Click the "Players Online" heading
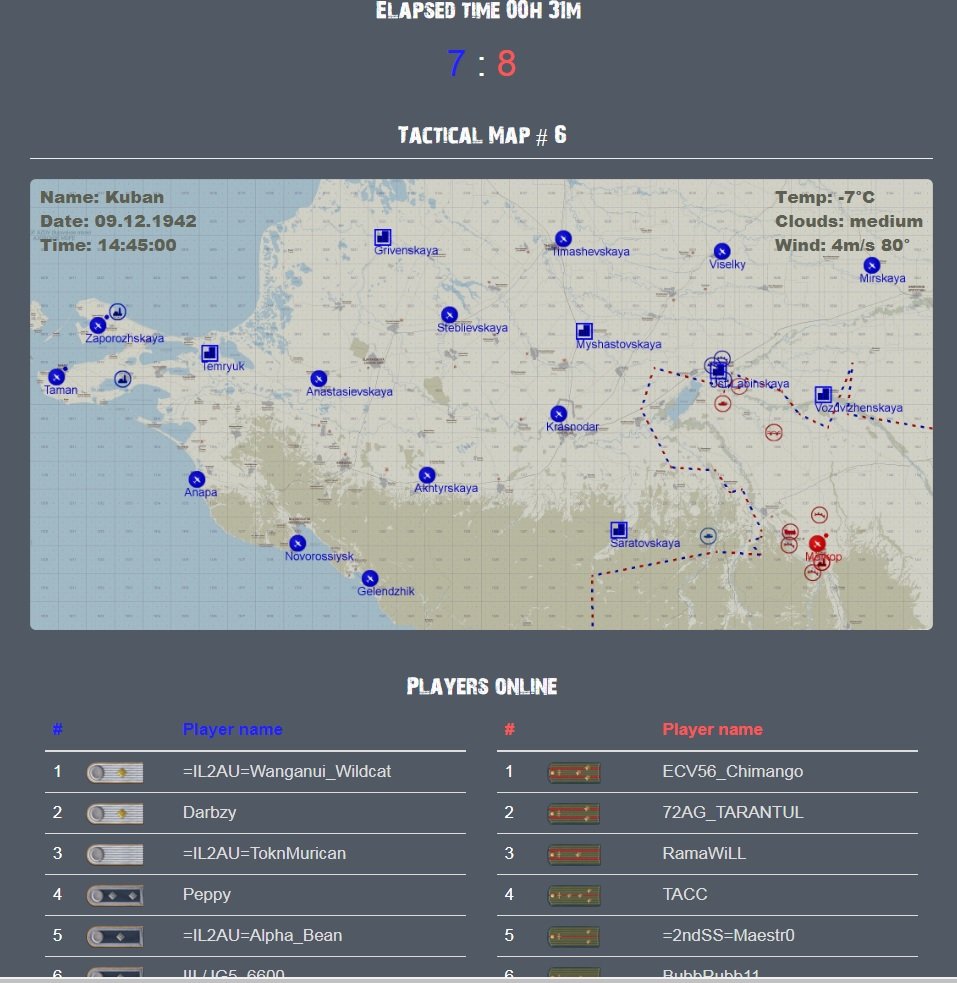957x983 pixels. point(481,686)
